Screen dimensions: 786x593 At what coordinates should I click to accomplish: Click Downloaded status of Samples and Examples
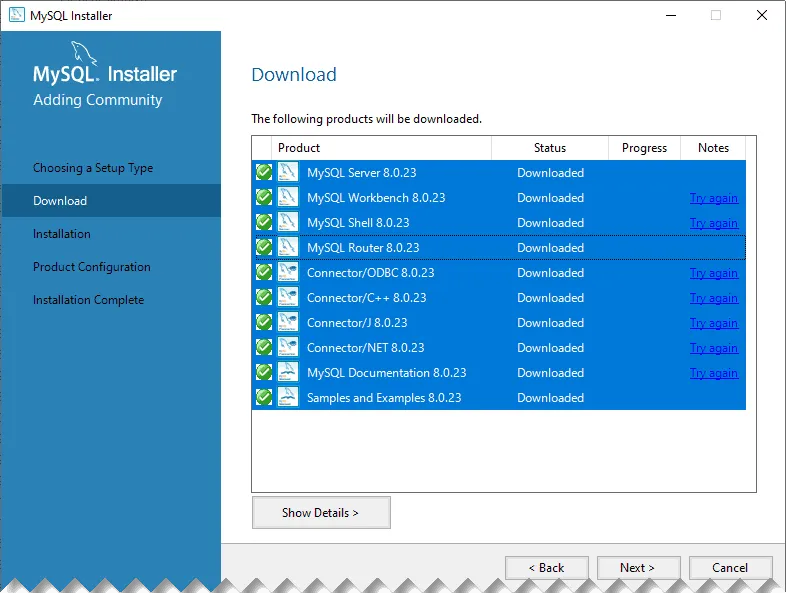(x=550, y=398)
